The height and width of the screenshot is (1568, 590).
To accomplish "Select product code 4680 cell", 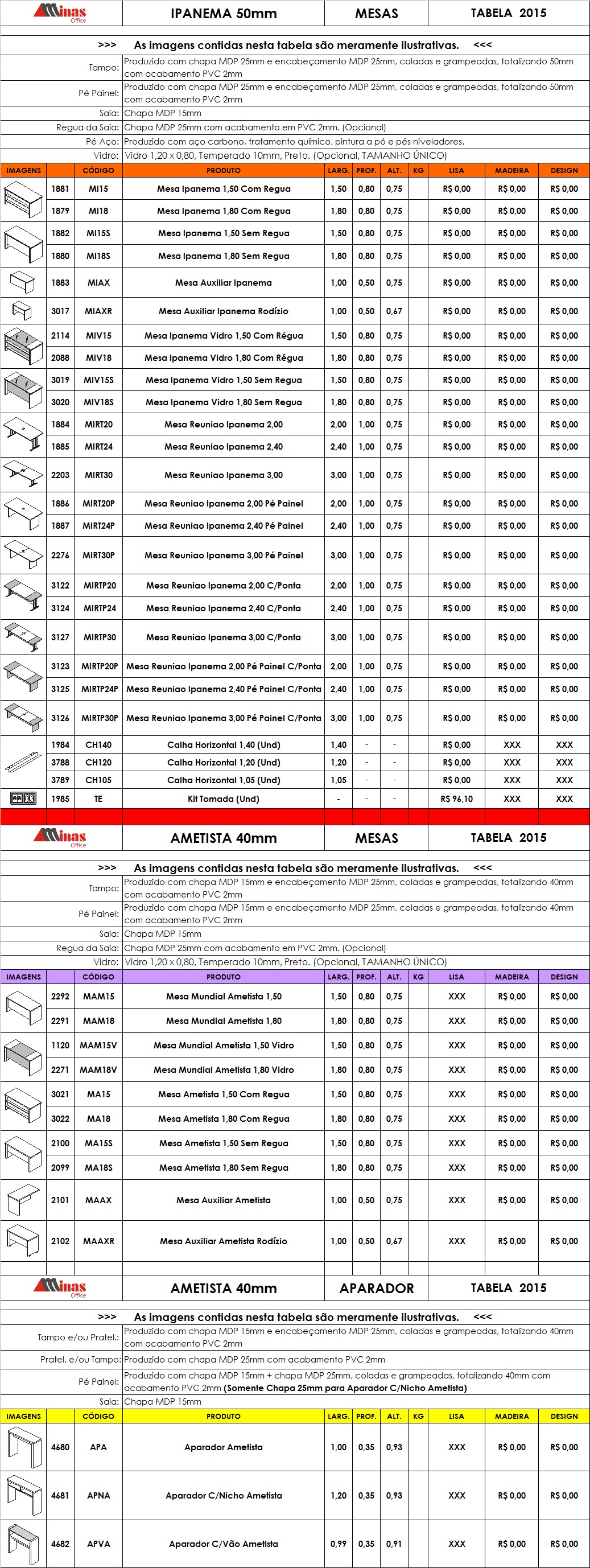I will pyautogui.click(x=60, y=1447).
